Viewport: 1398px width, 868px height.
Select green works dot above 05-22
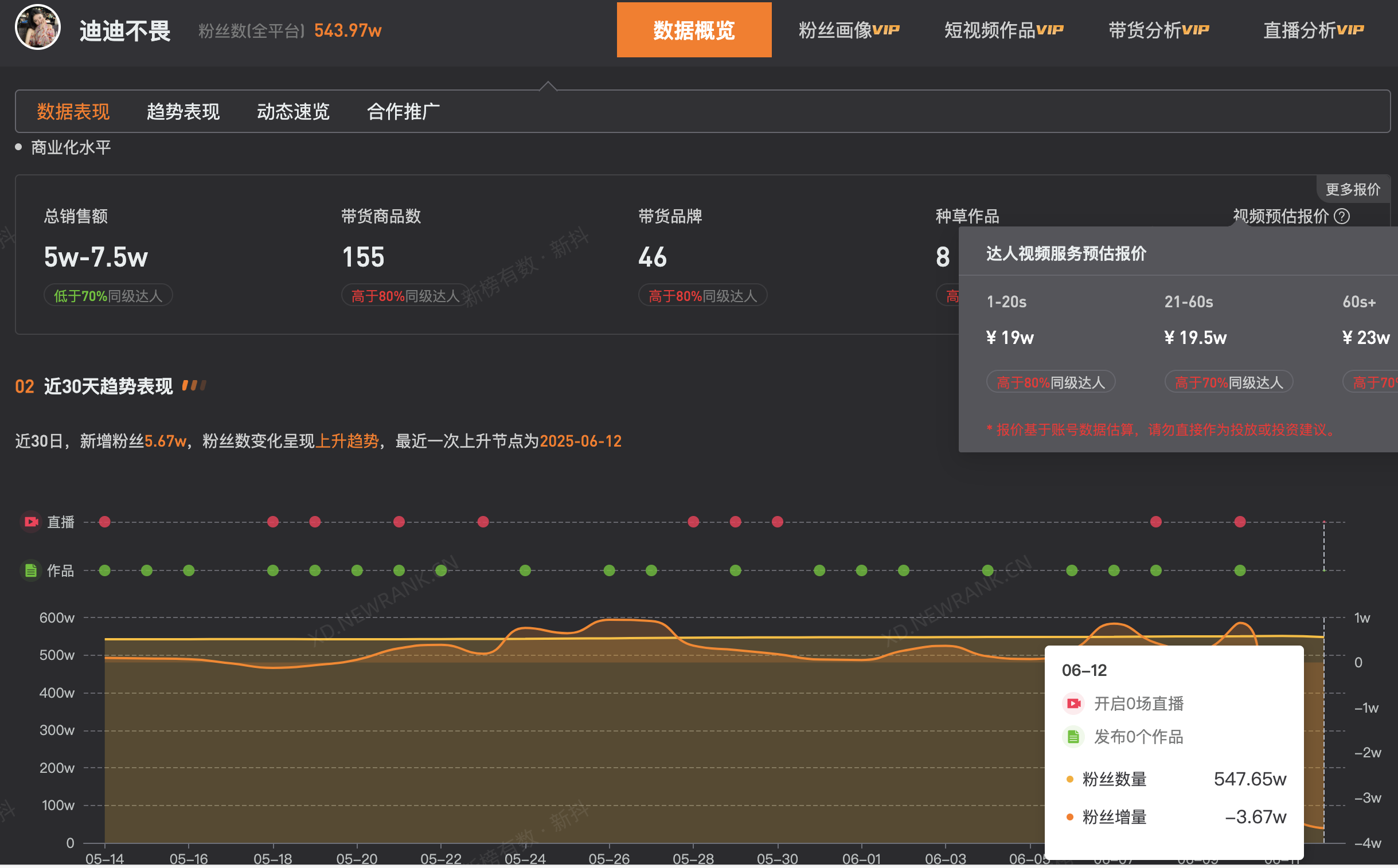click(x=441, y=570)
